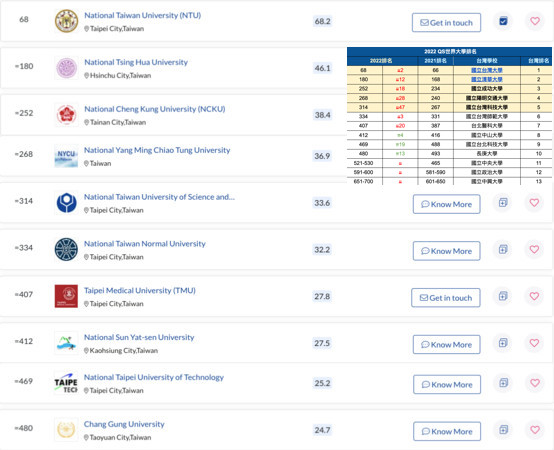Image resolution: width=554 pixels, height=450 pixels.
Task: Add Taipei University of Technology to compare
Action: point(503,383)
